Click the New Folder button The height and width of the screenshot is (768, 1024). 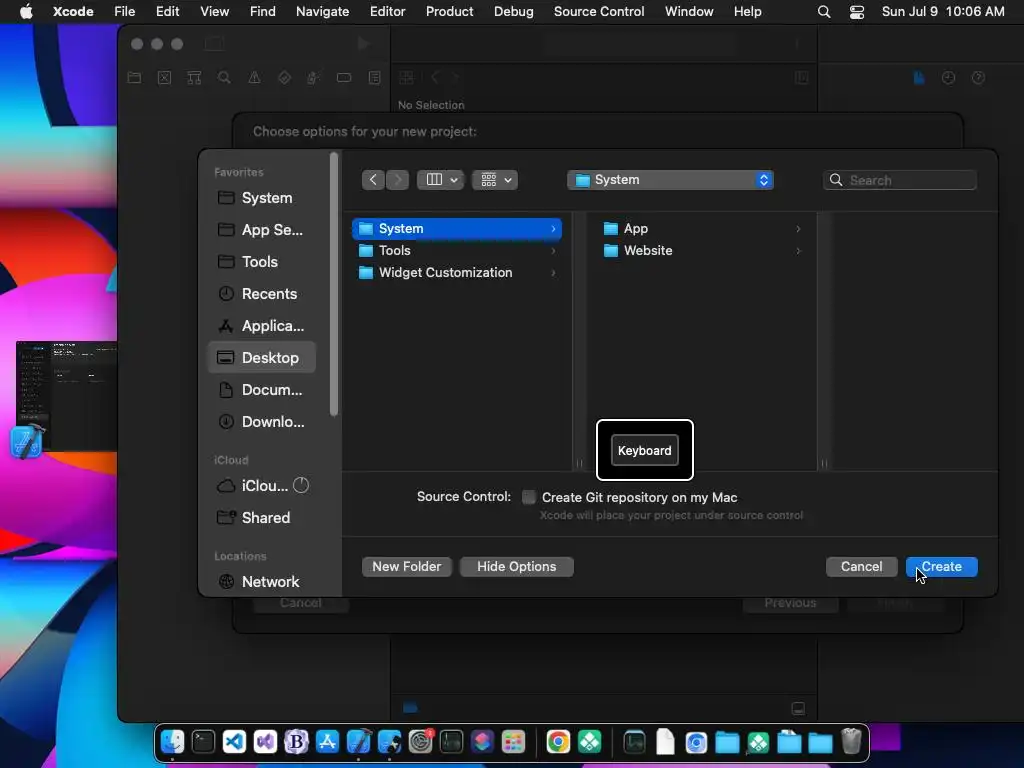[x=406, y=566]
